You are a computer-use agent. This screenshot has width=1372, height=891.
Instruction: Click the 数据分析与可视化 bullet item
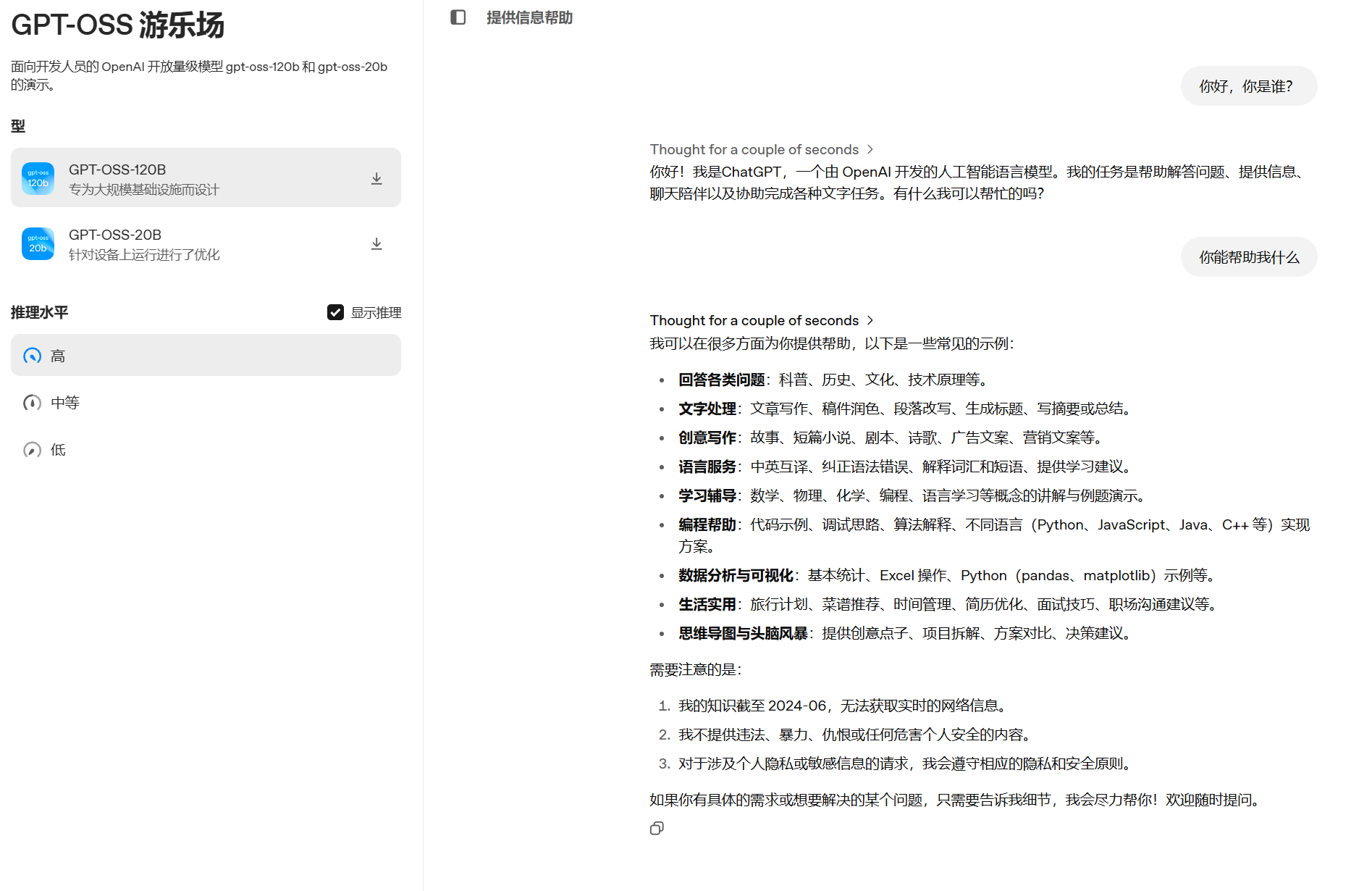click(x=947, y=575)
